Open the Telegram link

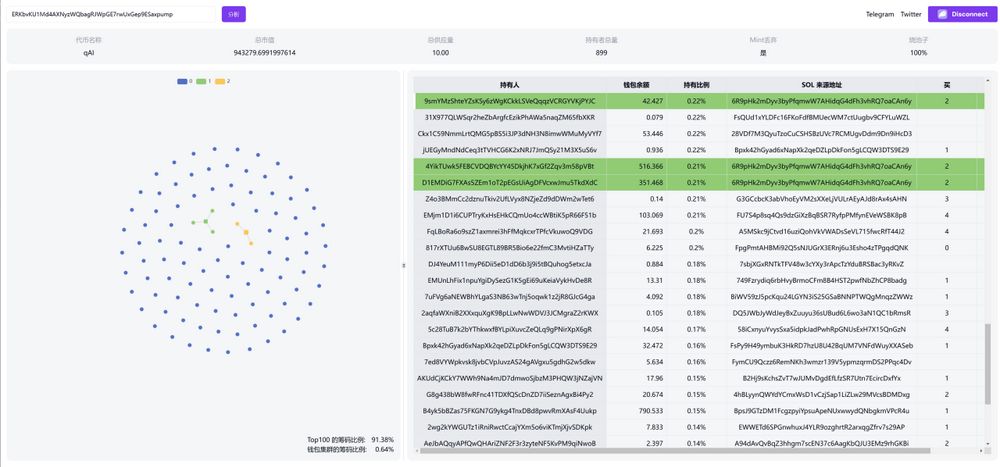(x=880, y=14)
